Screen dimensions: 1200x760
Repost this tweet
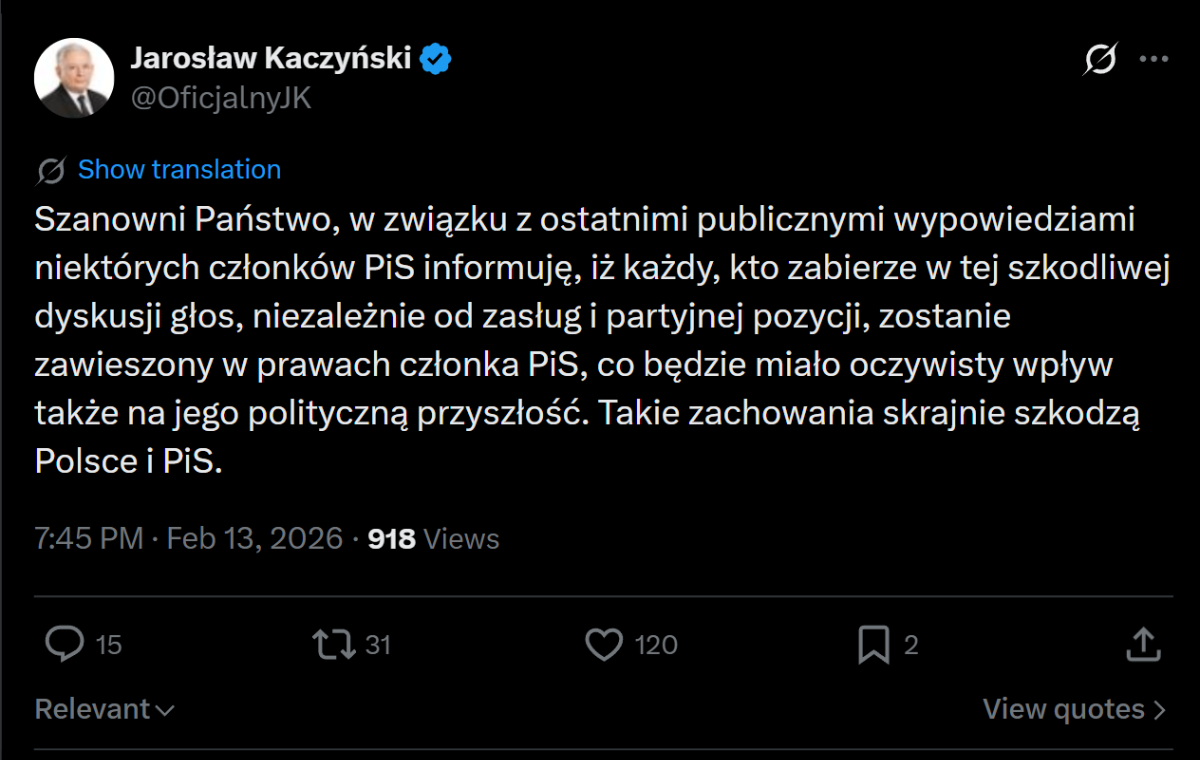[x=336, y=645]
